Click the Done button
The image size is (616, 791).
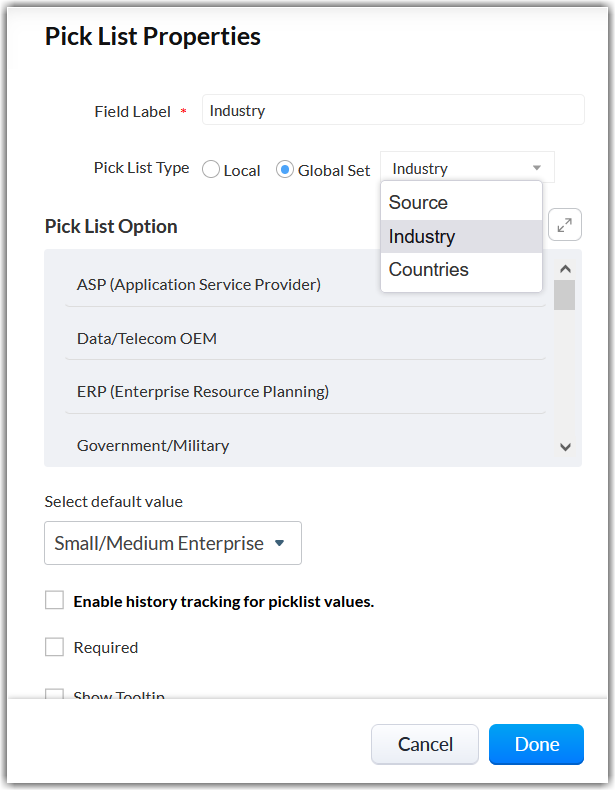coord(536,744)
